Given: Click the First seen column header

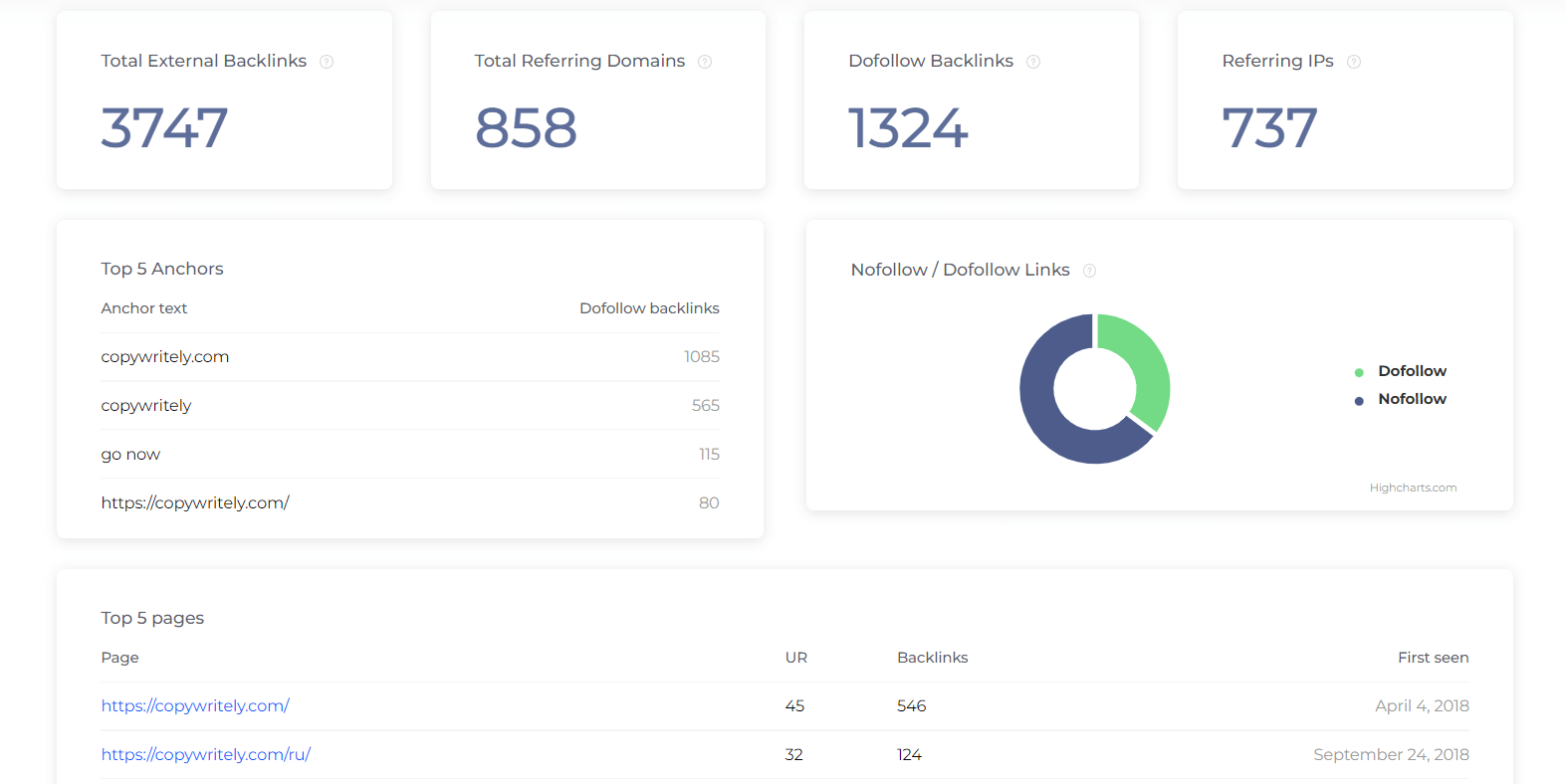Looking at the screenshot, I should (x=1434, y=658).
